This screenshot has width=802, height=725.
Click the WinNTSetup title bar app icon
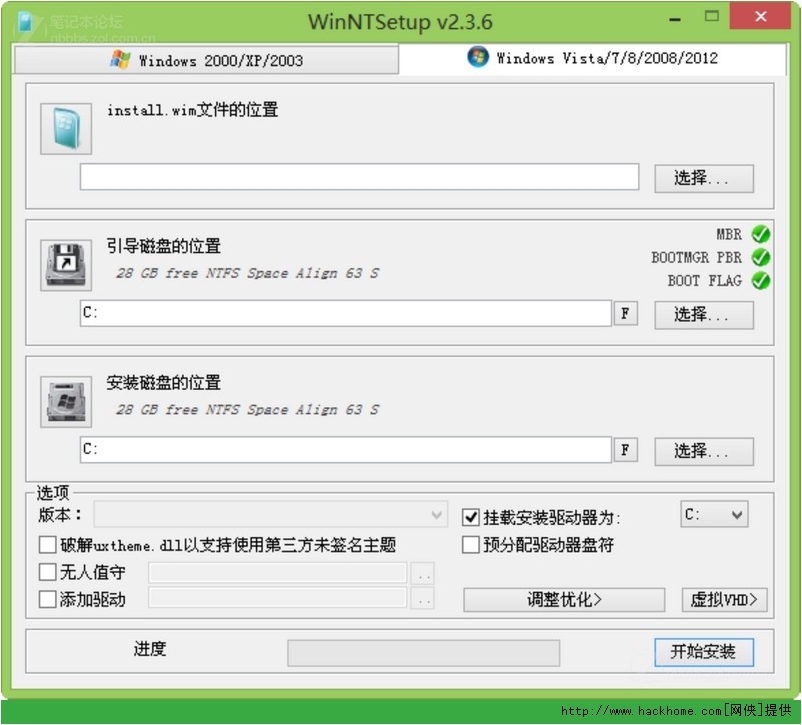pos(25,23)
